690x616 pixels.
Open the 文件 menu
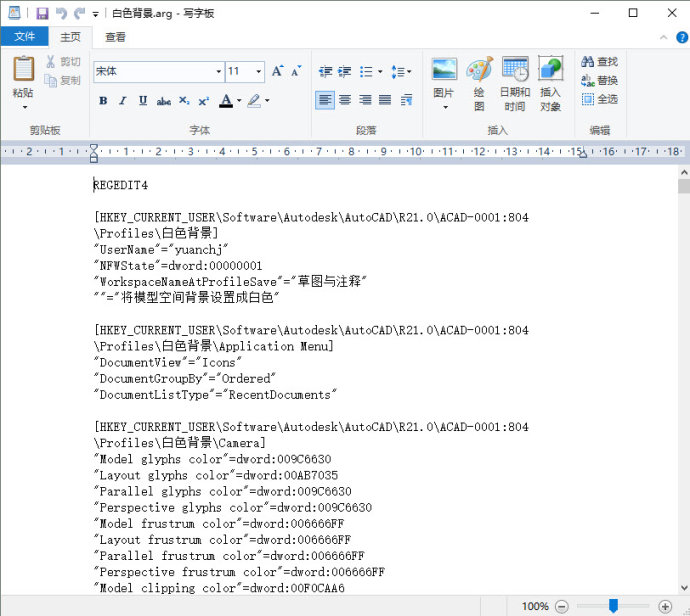(24, 36)
